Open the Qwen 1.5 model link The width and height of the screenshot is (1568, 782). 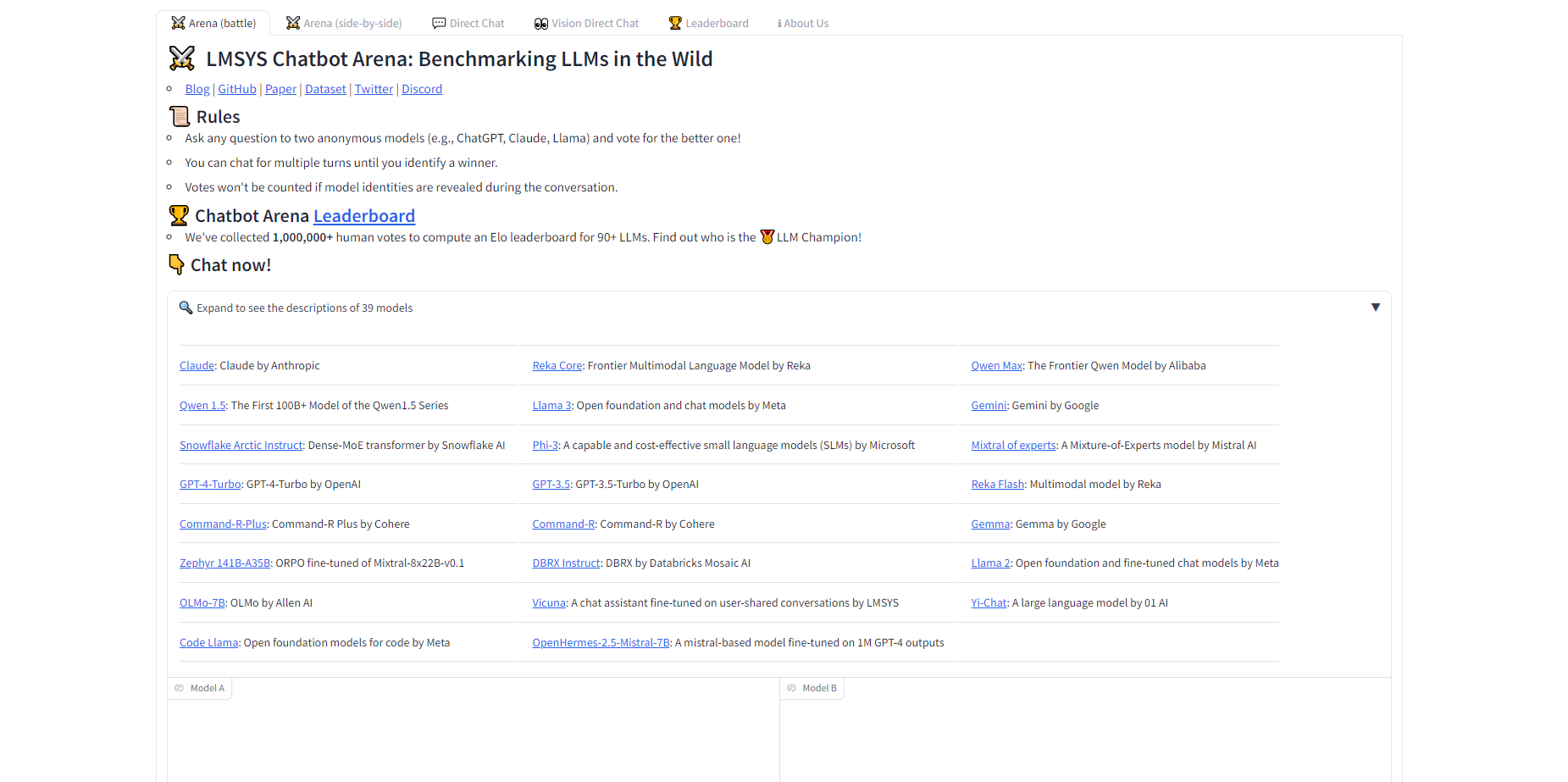coord(202,406)
